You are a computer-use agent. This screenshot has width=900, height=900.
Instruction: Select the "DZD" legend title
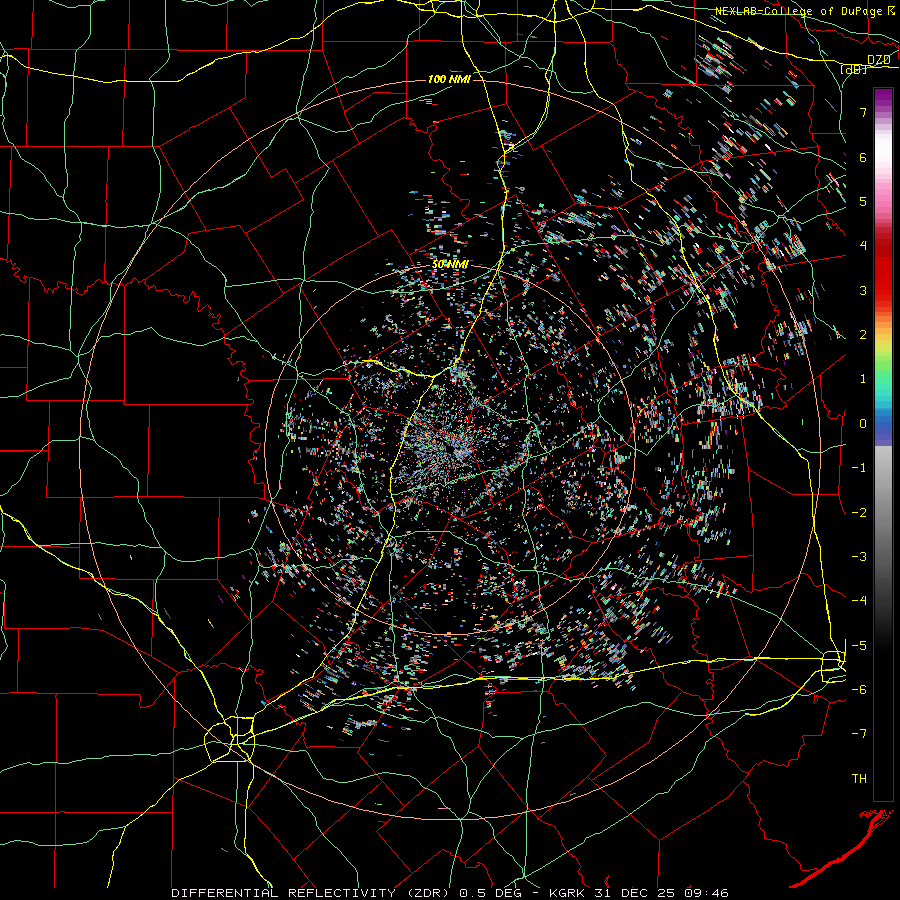click(879, 59)
